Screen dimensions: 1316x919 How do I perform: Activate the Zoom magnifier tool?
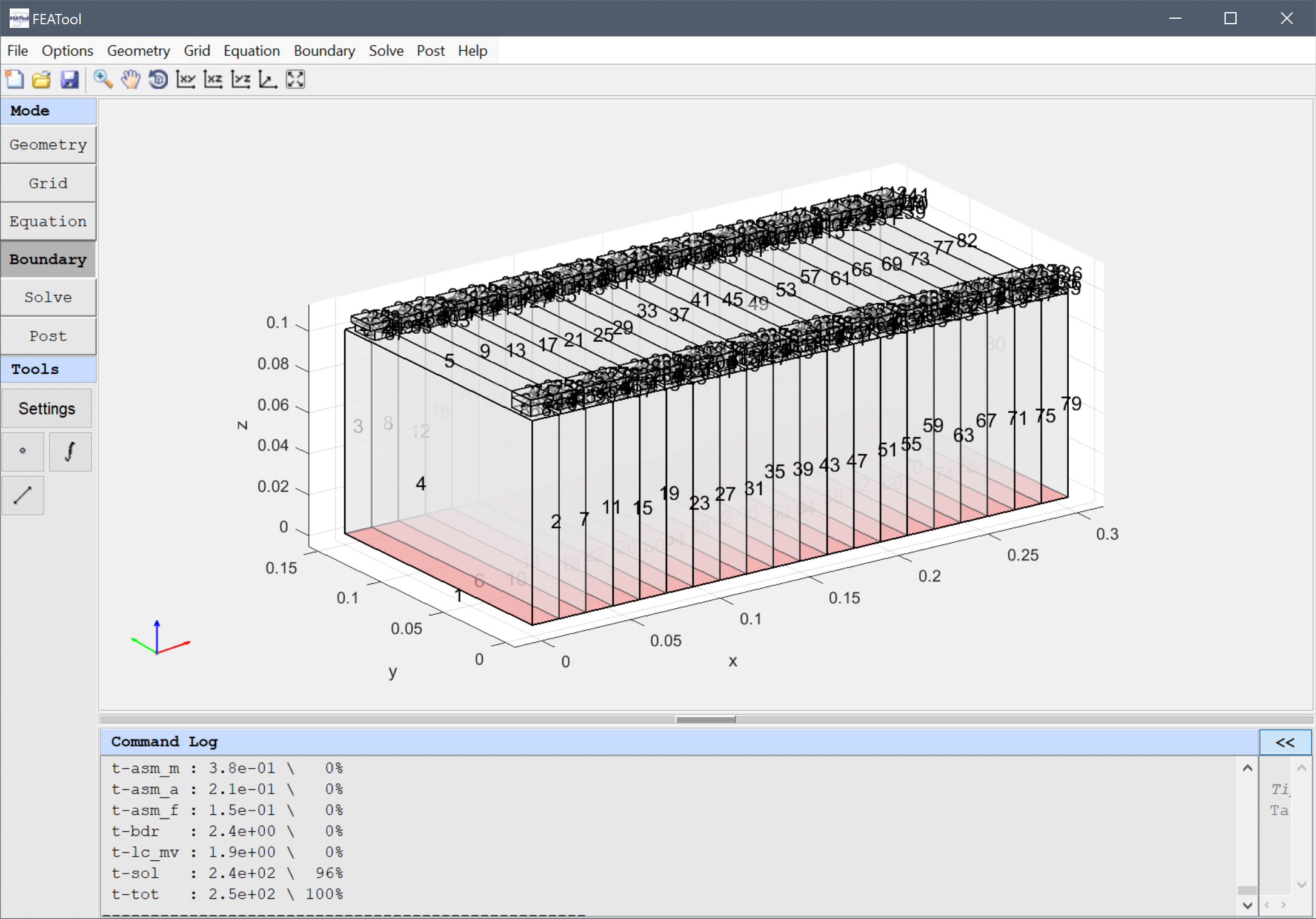coord(102,79)
